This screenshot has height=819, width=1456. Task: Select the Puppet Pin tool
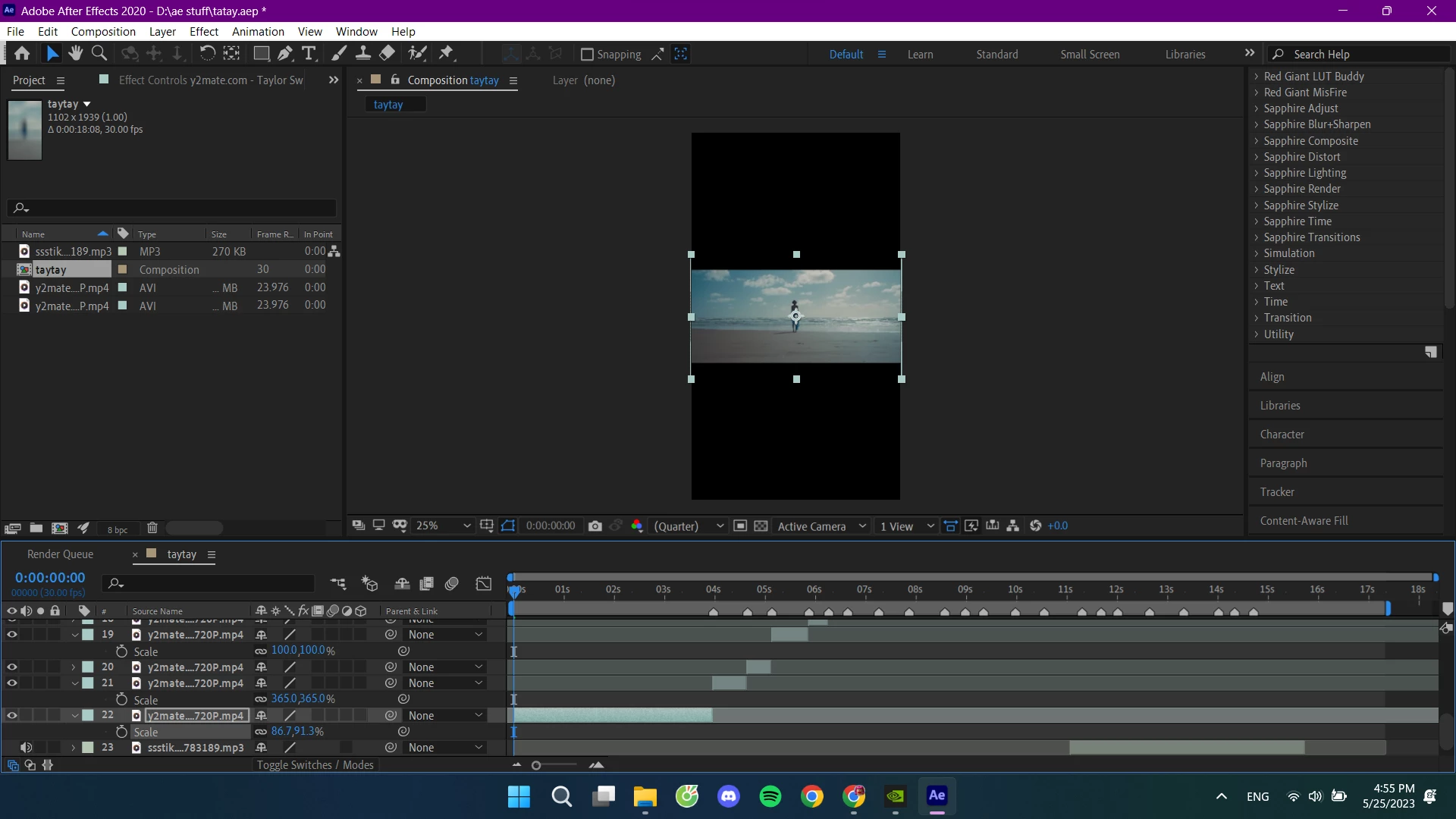click(x=446, y=53)
